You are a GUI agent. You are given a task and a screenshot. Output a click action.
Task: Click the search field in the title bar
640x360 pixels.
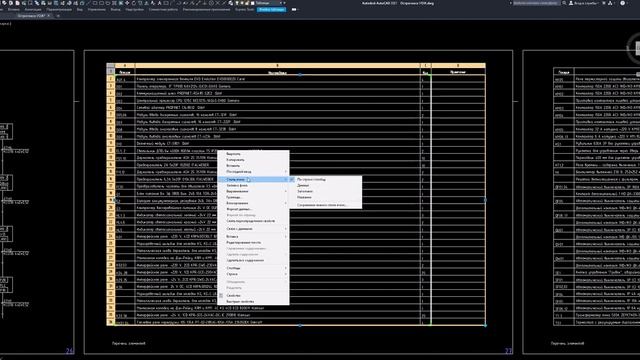[536, 3]
